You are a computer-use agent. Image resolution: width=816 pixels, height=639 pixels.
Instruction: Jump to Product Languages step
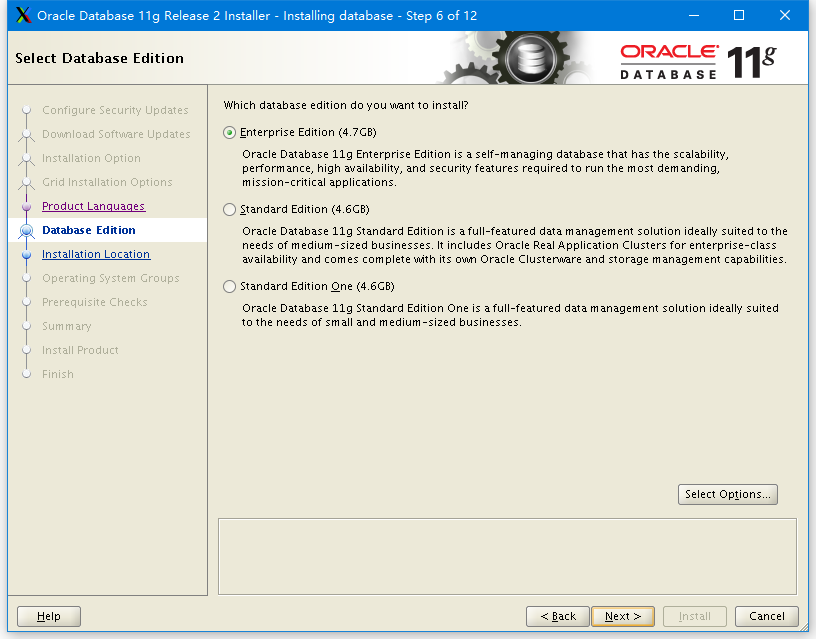(94, 206)
